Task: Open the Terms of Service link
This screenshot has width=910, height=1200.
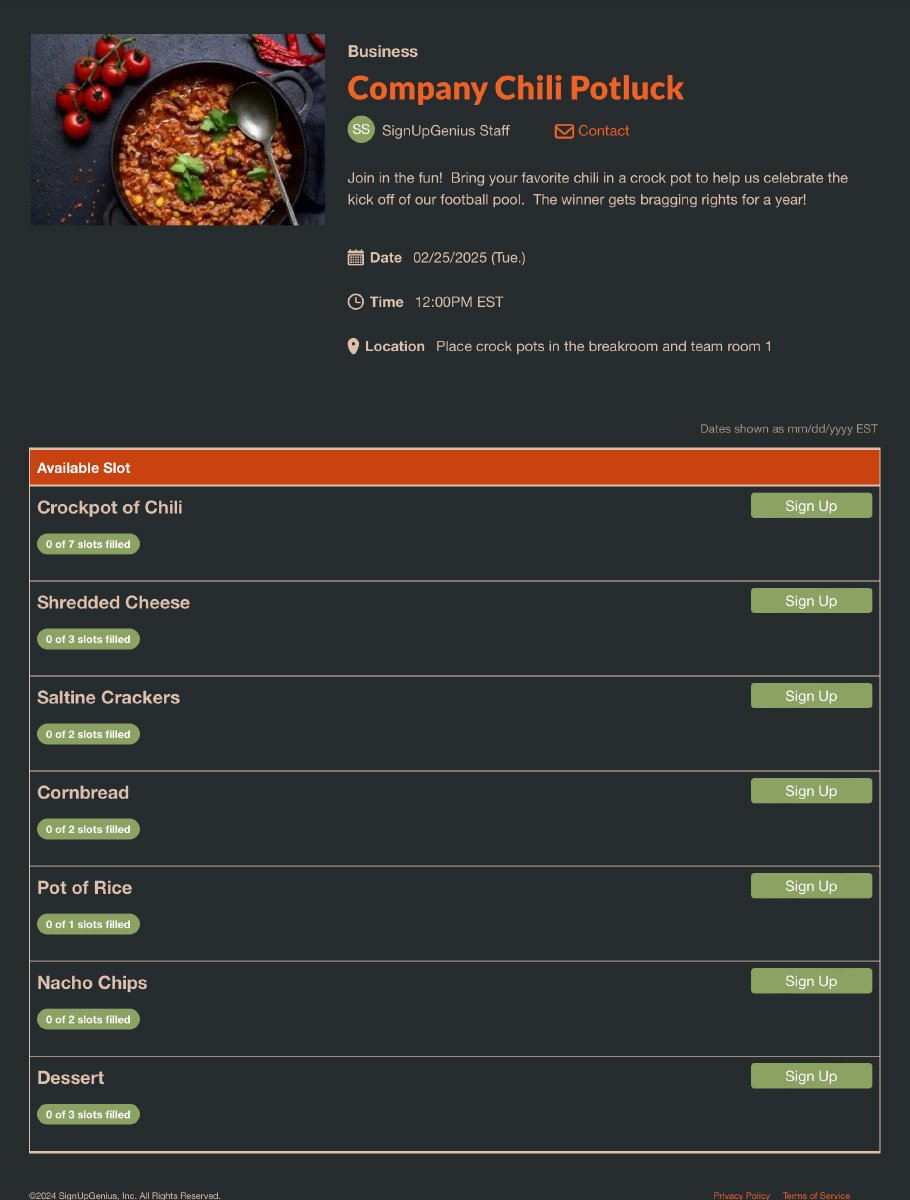Action: 816,1195
